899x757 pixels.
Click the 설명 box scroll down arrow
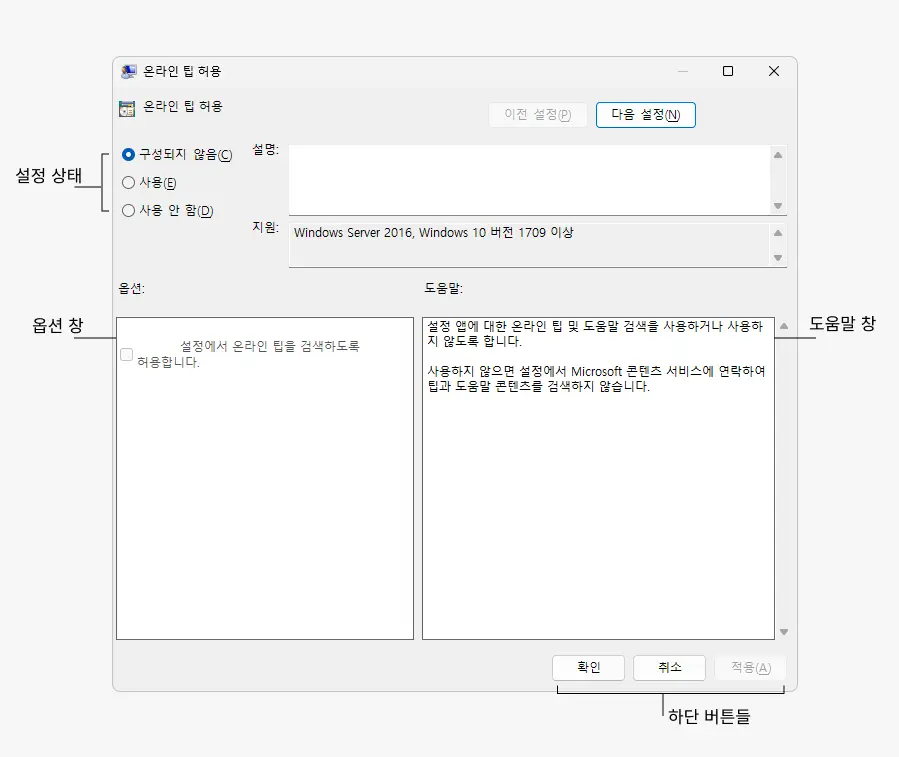778,206
